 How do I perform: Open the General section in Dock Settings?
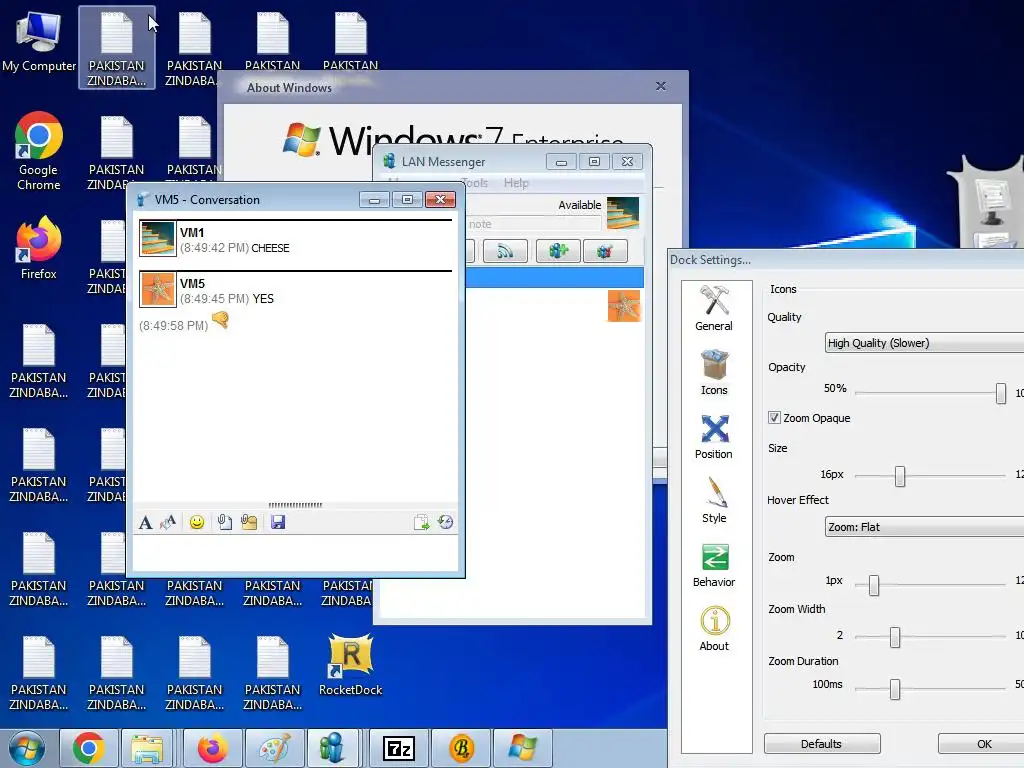pos(714,308)
